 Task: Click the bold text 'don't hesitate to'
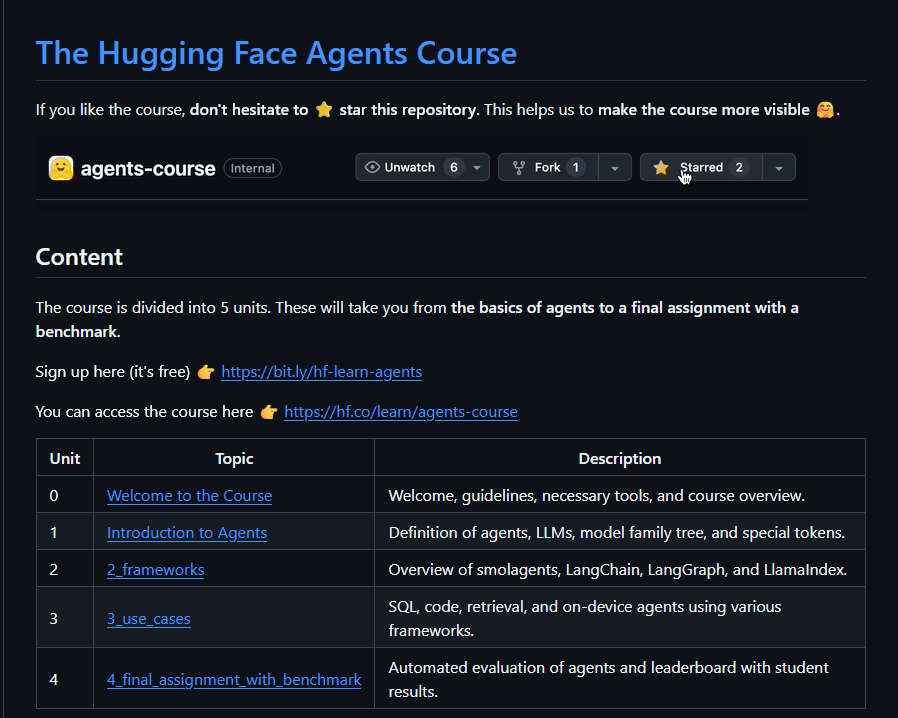[x=249, y=109]
